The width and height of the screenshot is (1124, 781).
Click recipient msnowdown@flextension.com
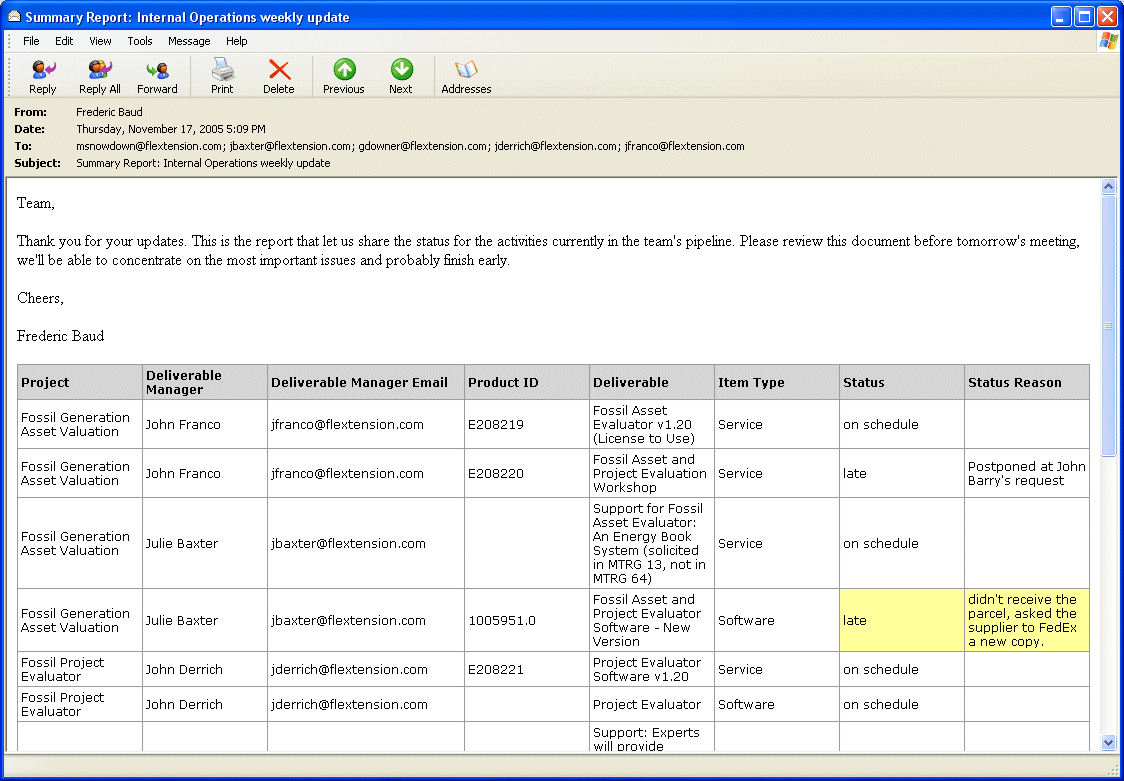(149, 146)
